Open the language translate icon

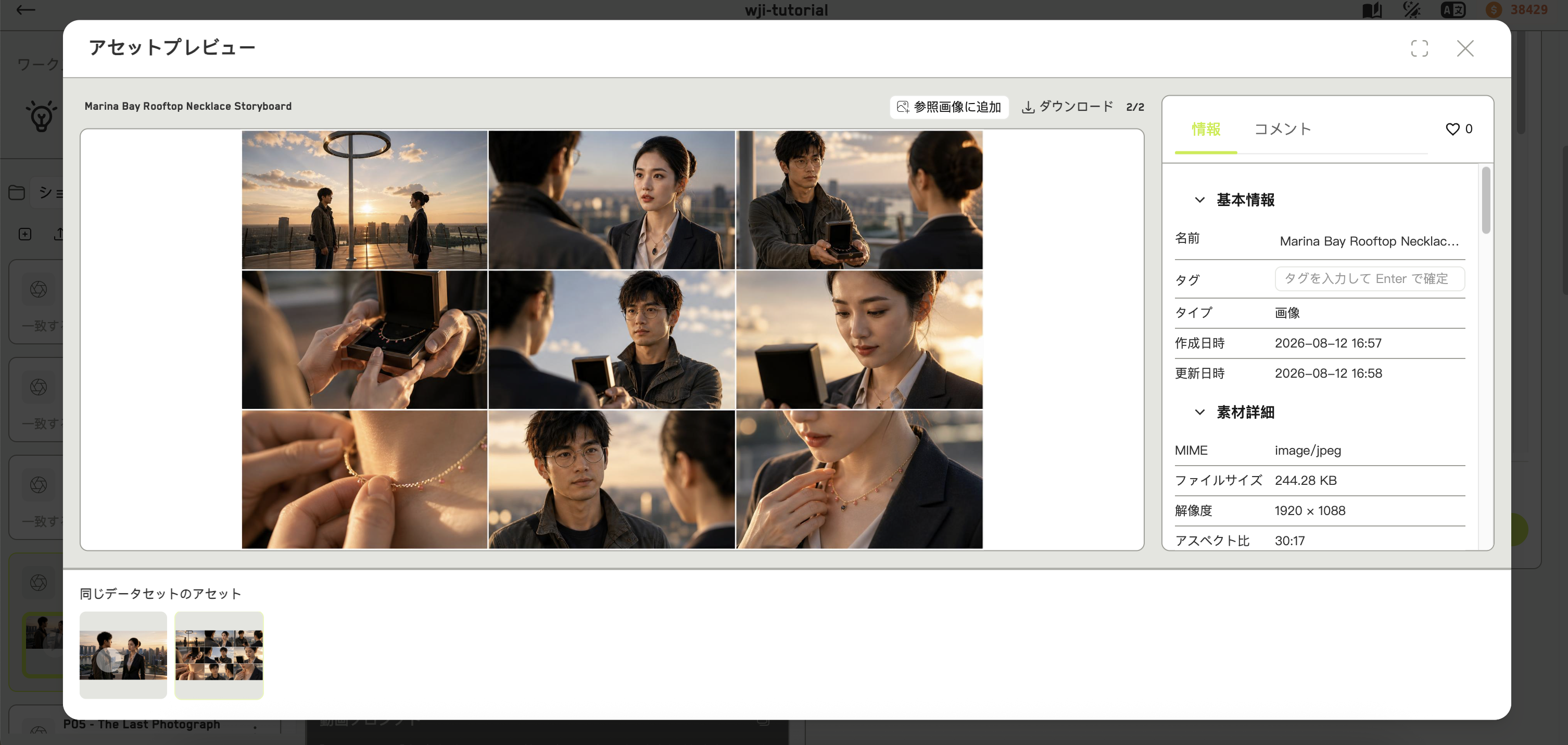1452,10
